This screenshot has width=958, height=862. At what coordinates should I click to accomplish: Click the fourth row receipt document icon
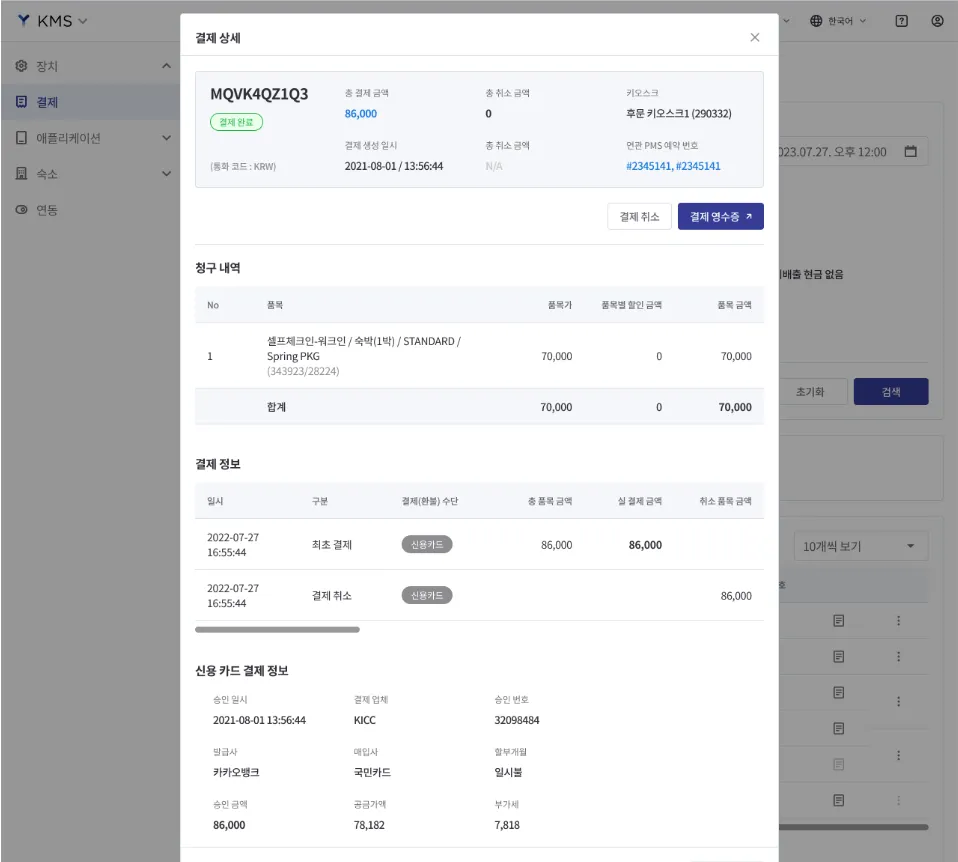[838, 728]
